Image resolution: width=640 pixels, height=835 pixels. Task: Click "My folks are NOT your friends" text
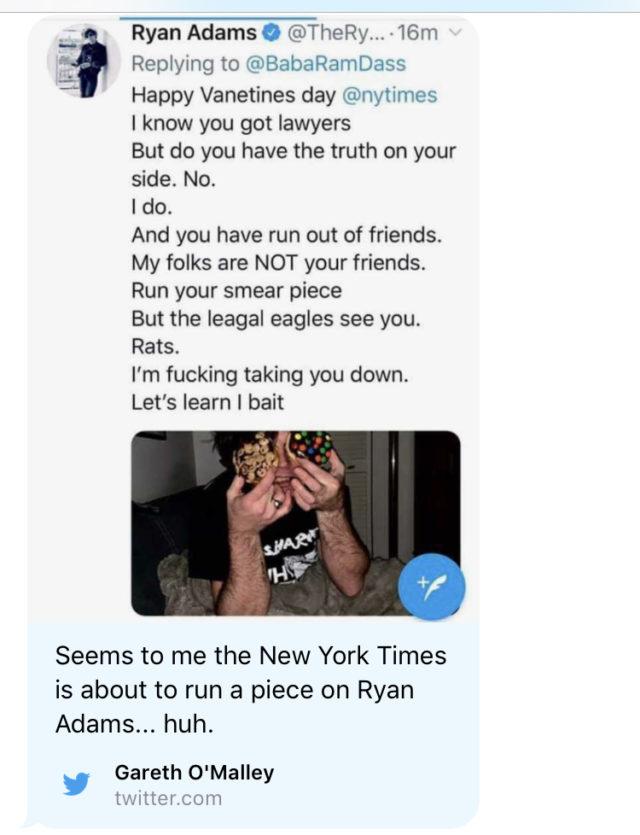click(278, 264)
